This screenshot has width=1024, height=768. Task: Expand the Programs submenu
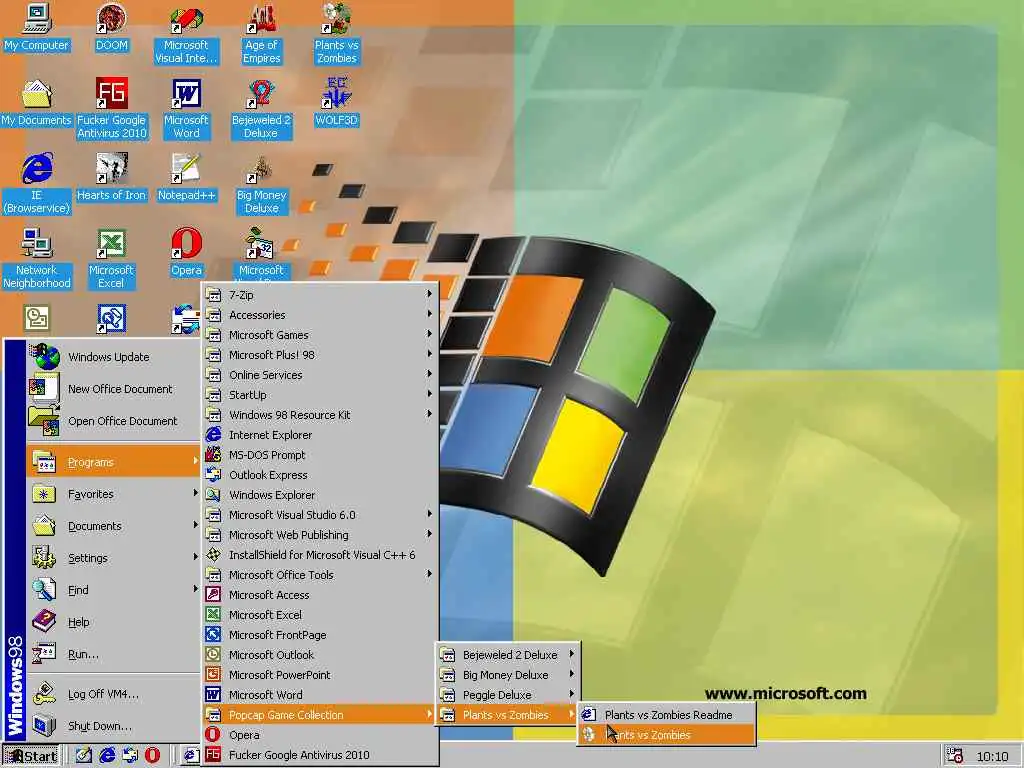click(114, 462)
